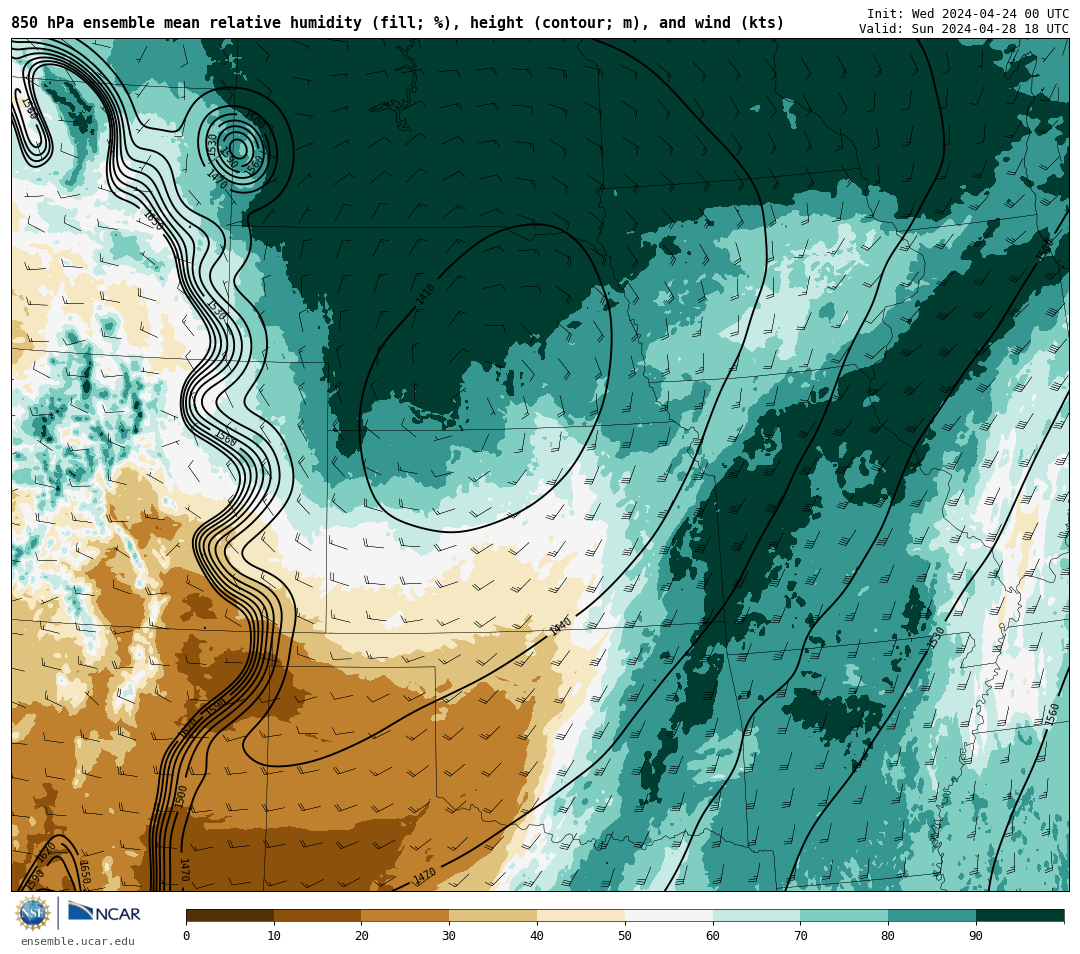Click the colorbar tick label 30

[x=449, y=935]
